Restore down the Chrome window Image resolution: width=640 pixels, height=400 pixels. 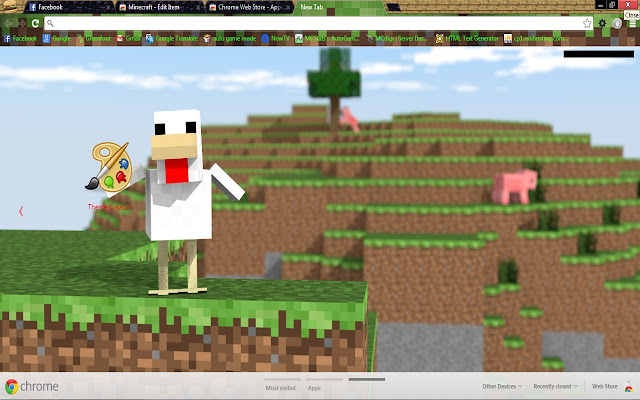click(x=612, y=4)
